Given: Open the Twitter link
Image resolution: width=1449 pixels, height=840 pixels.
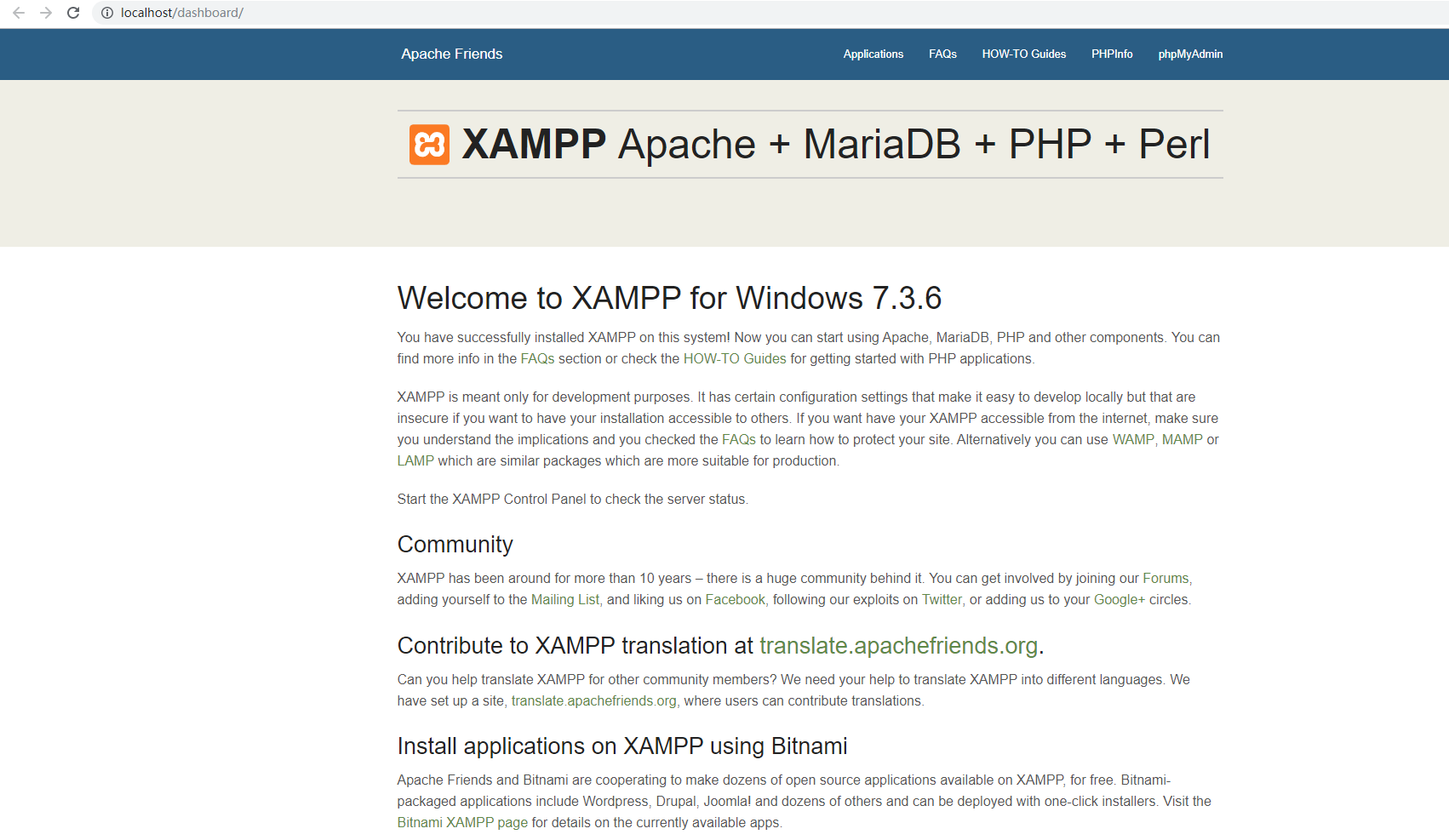Looking at the screenshot, I should pos(942,599).
